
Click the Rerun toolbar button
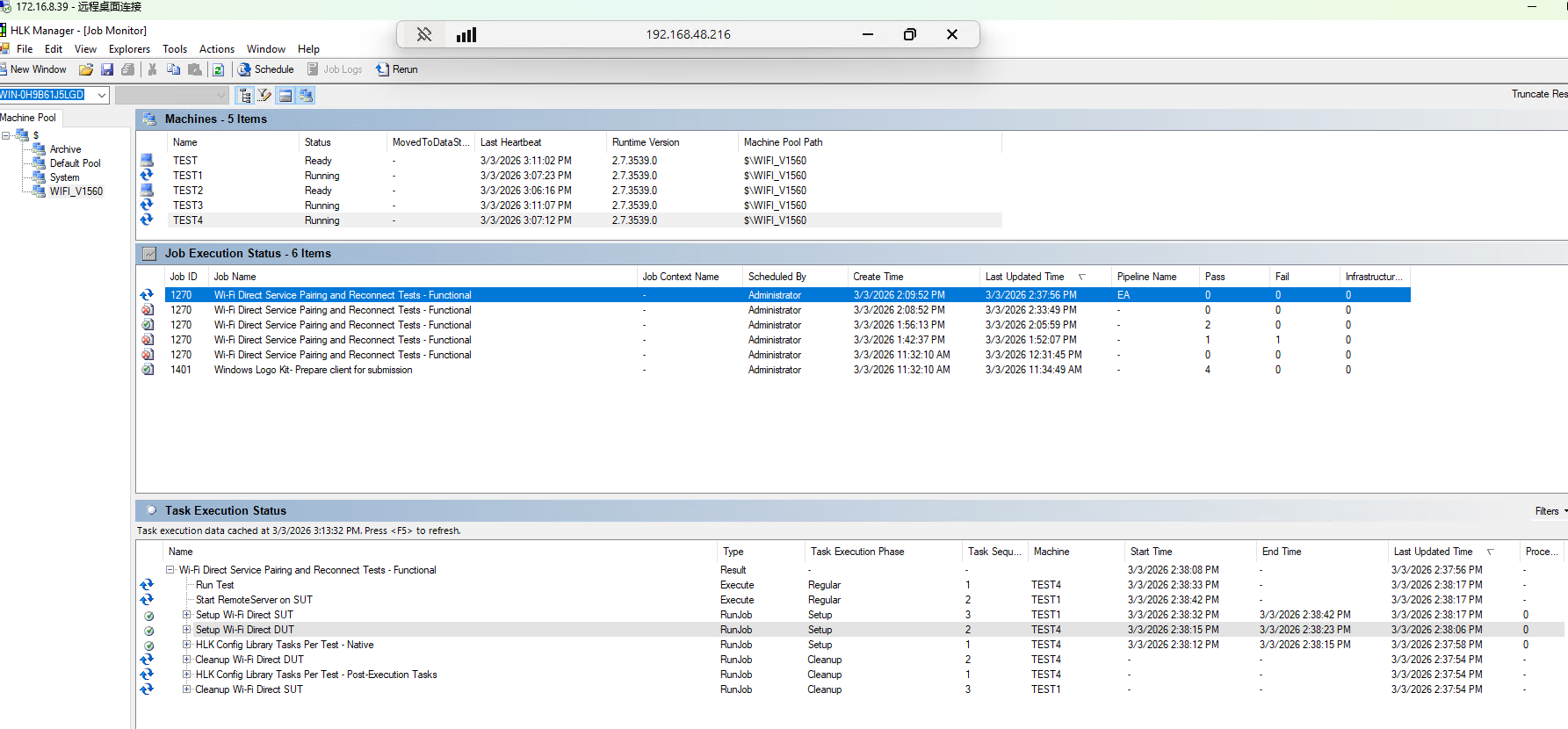[397, 69]
